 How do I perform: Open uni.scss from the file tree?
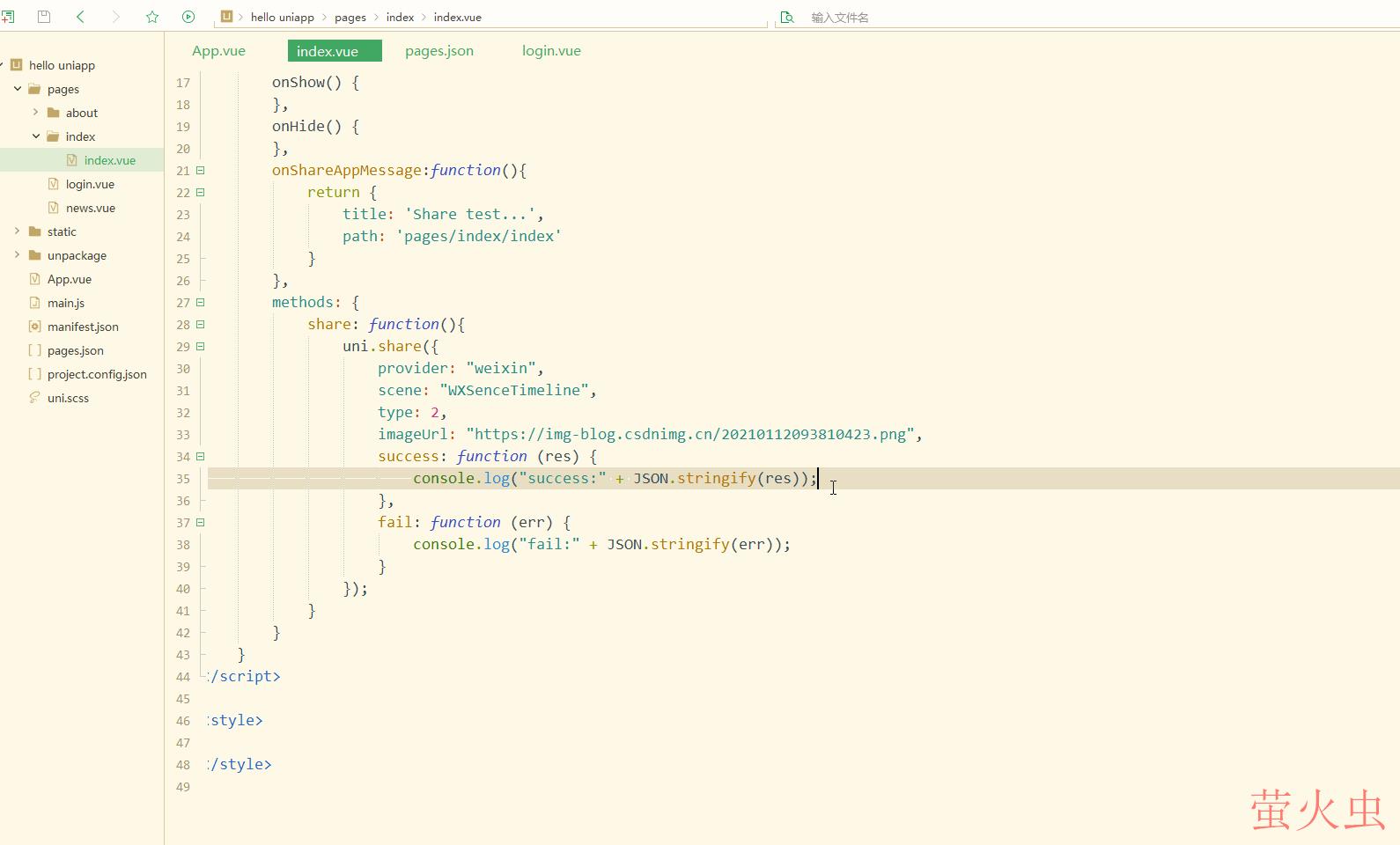point(68,398)
